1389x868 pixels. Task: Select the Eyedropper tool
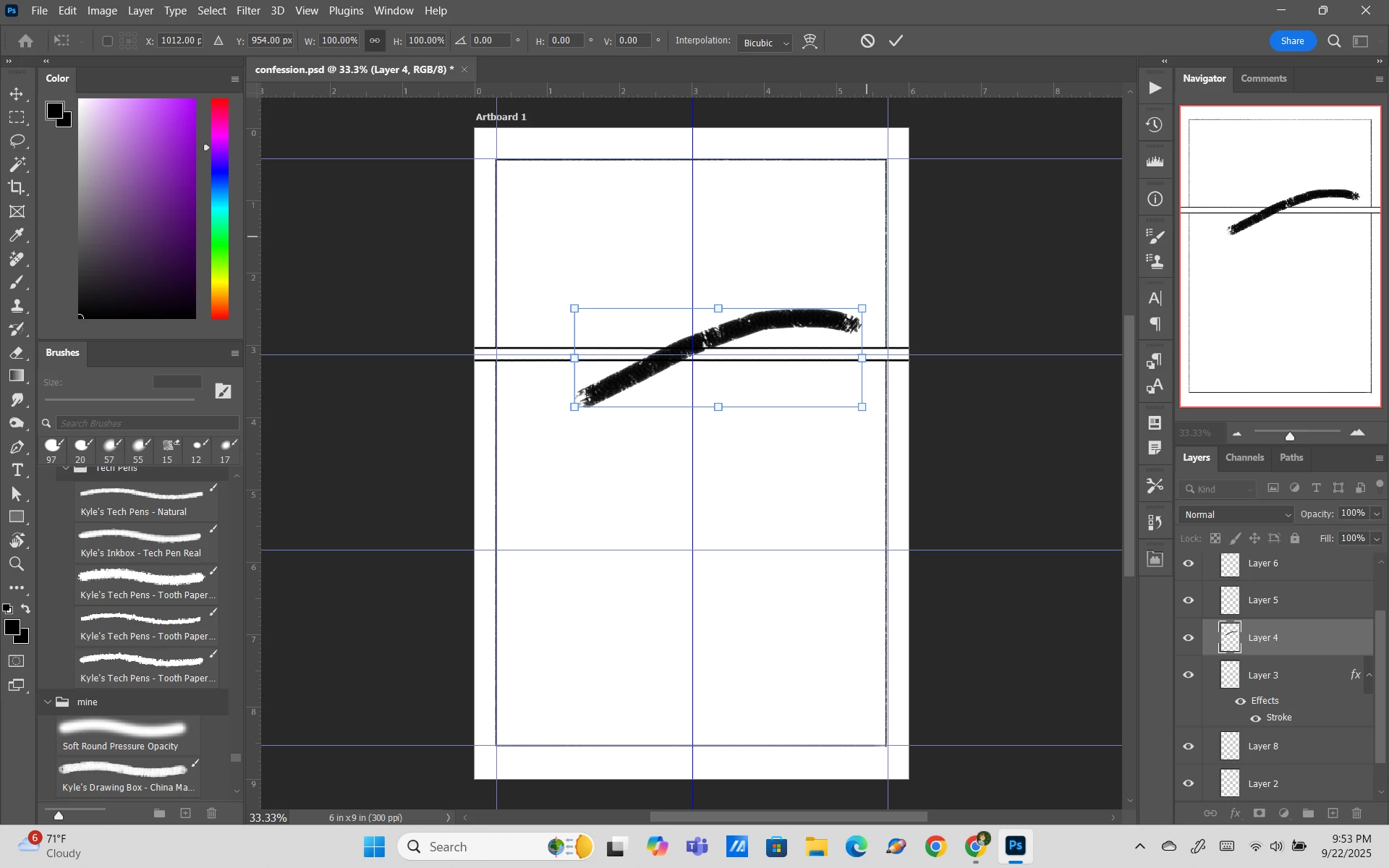click(x=17, y=235)
